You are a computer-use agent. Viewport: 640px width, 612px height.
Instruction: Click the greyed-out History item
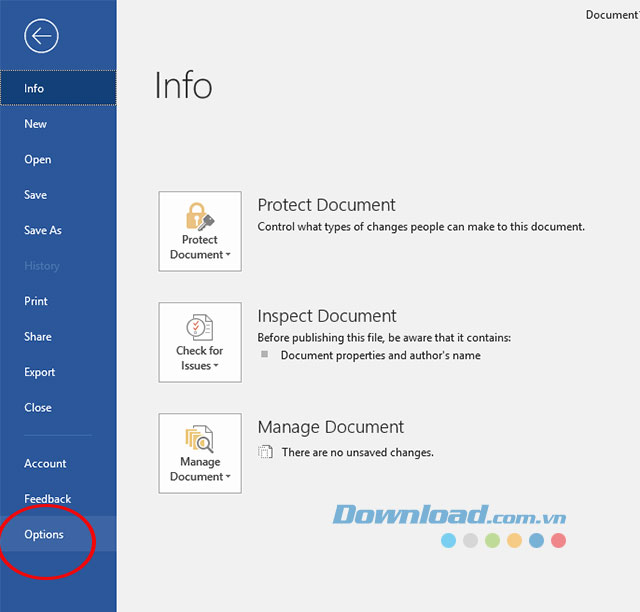click(x=42, y=266)
